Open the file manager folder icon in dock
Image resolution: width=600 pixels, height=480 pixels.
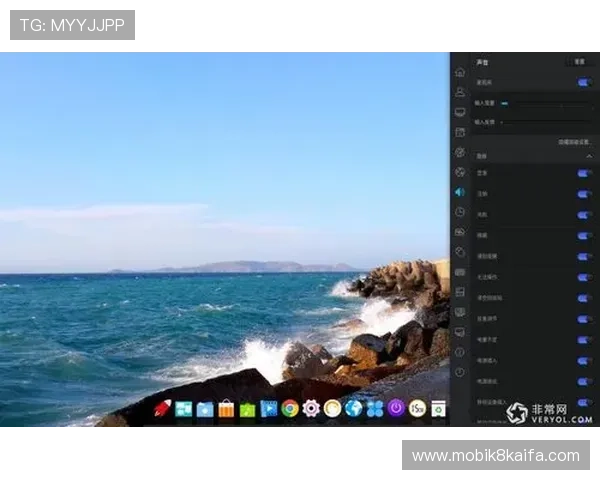(205, 408)
